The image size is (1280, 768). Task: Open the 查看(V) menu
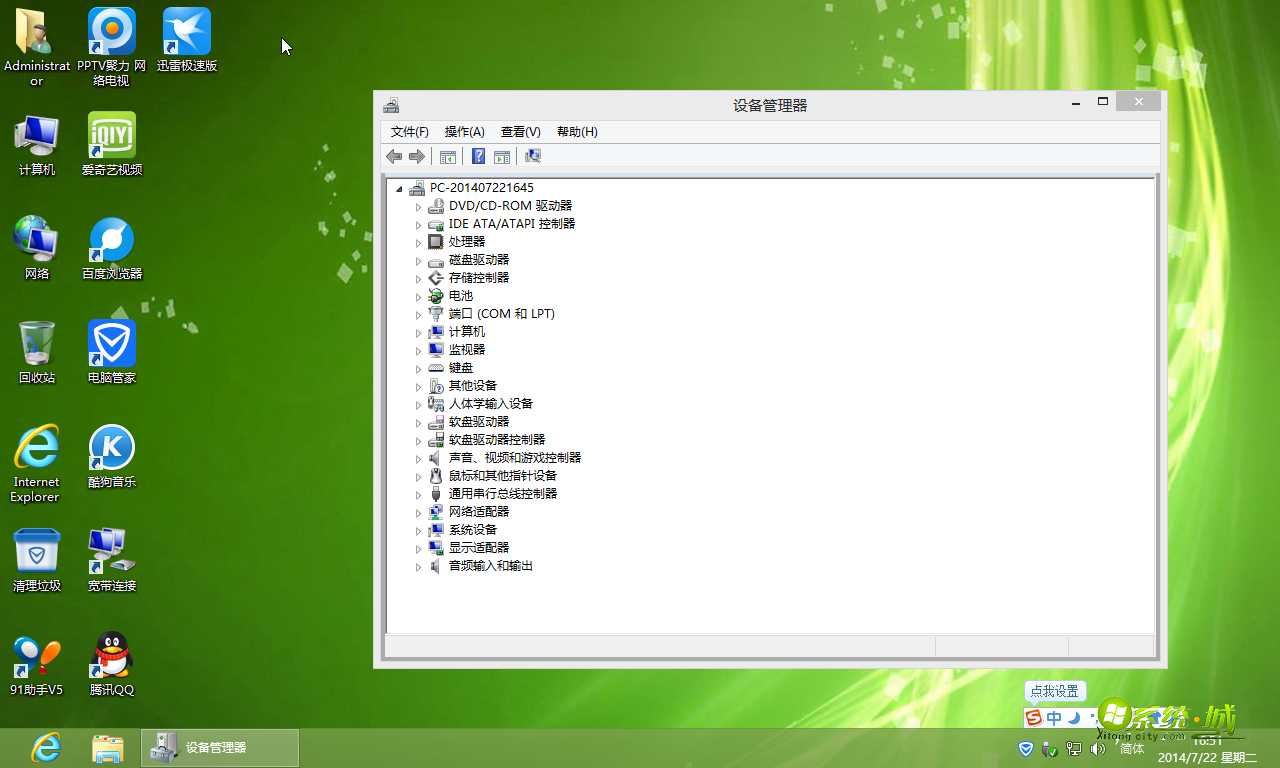519,131
